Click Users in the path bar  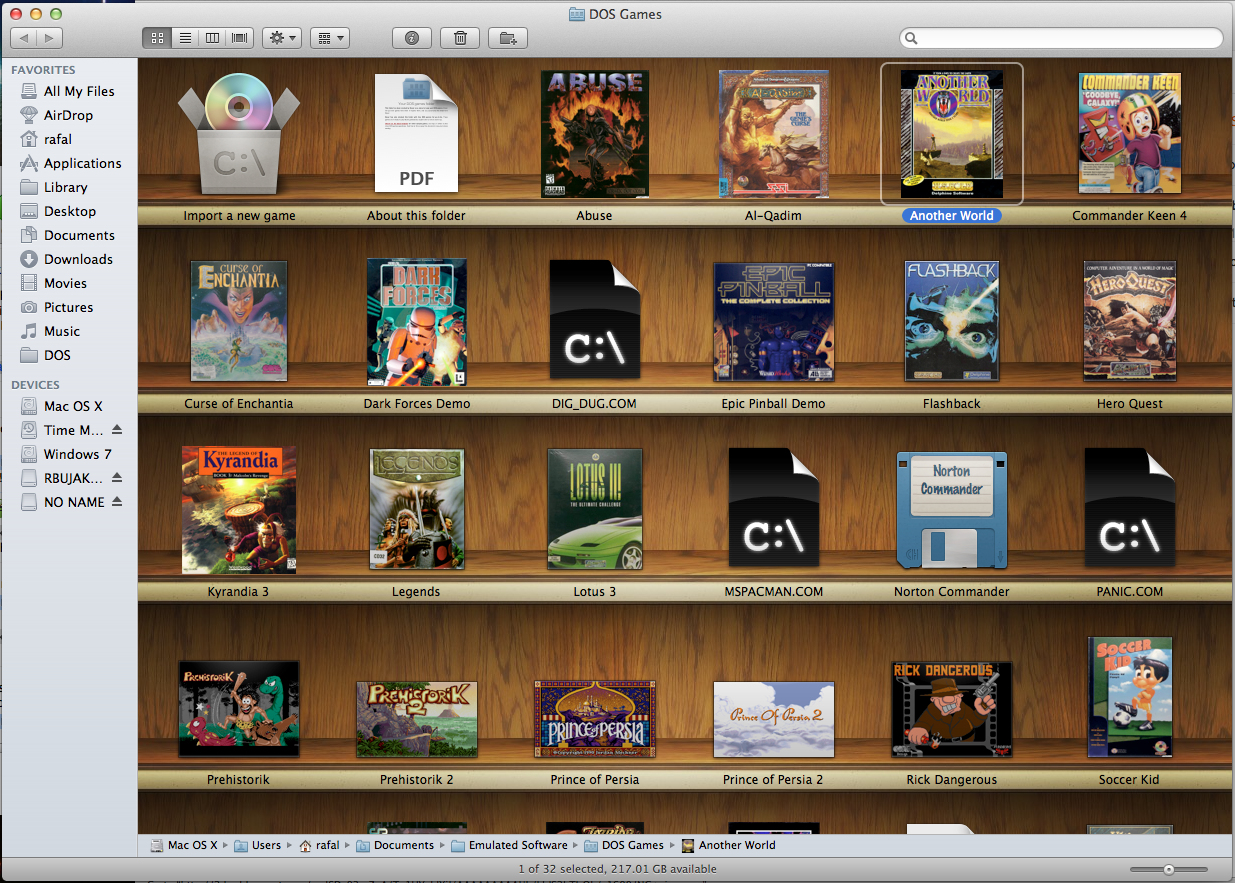click(258, 845)
